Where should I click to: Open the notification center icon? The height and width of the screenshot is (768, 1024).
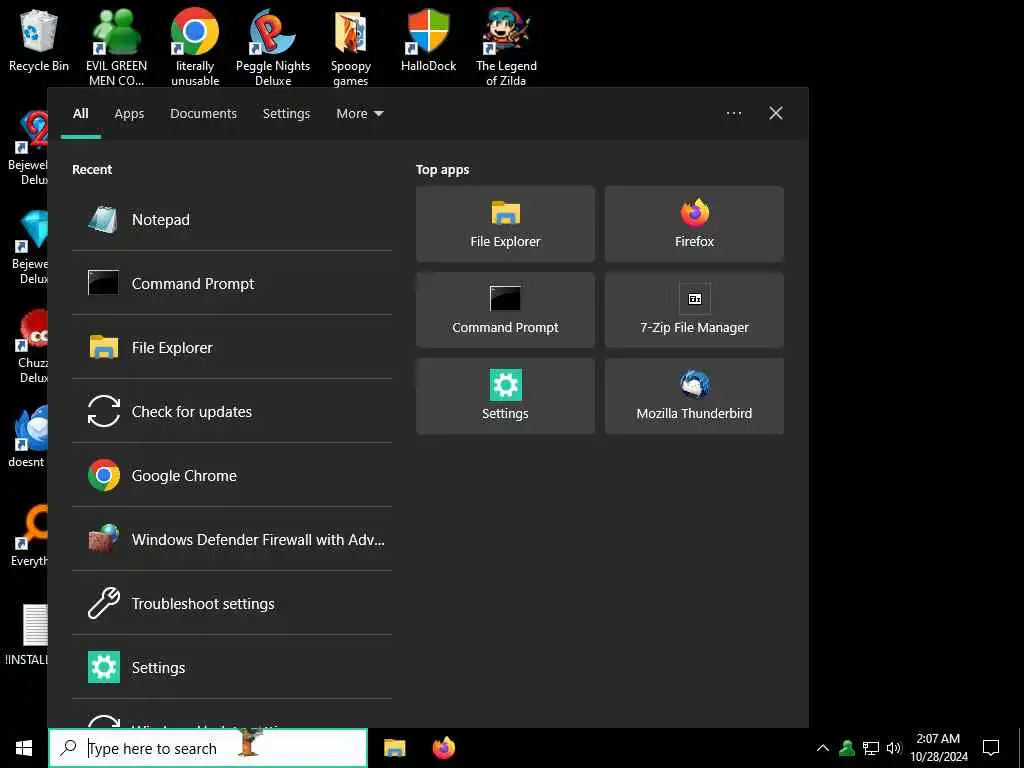coord(991,748)
